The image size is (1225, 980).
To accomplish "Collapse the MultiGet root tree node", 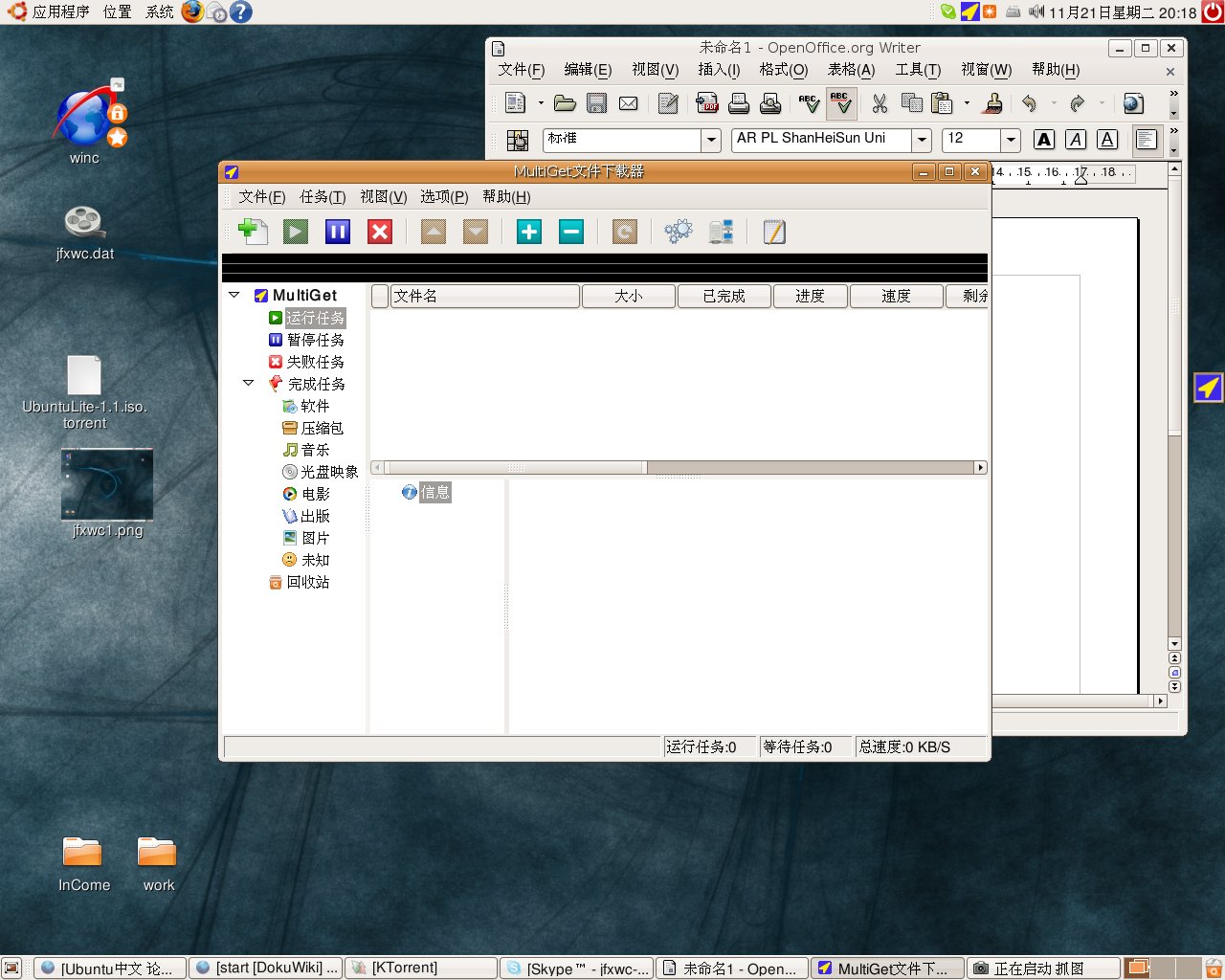I will [x=234, y=296].
